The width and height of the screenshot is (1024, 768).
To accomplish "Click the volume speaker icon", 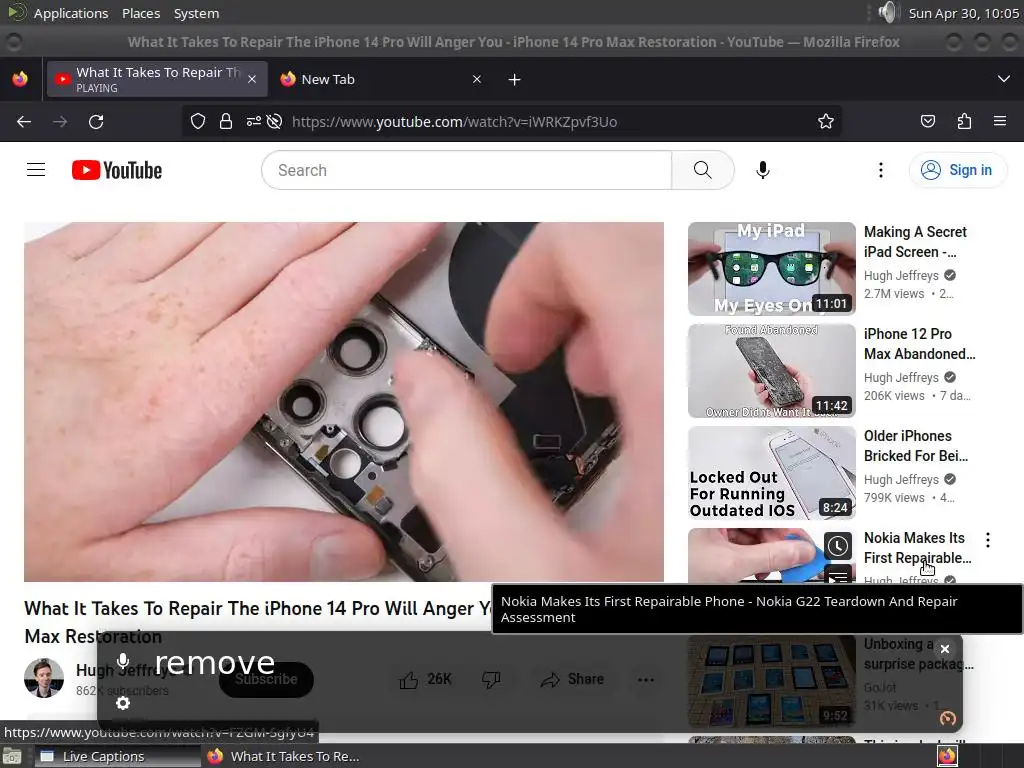I will 888,12.
